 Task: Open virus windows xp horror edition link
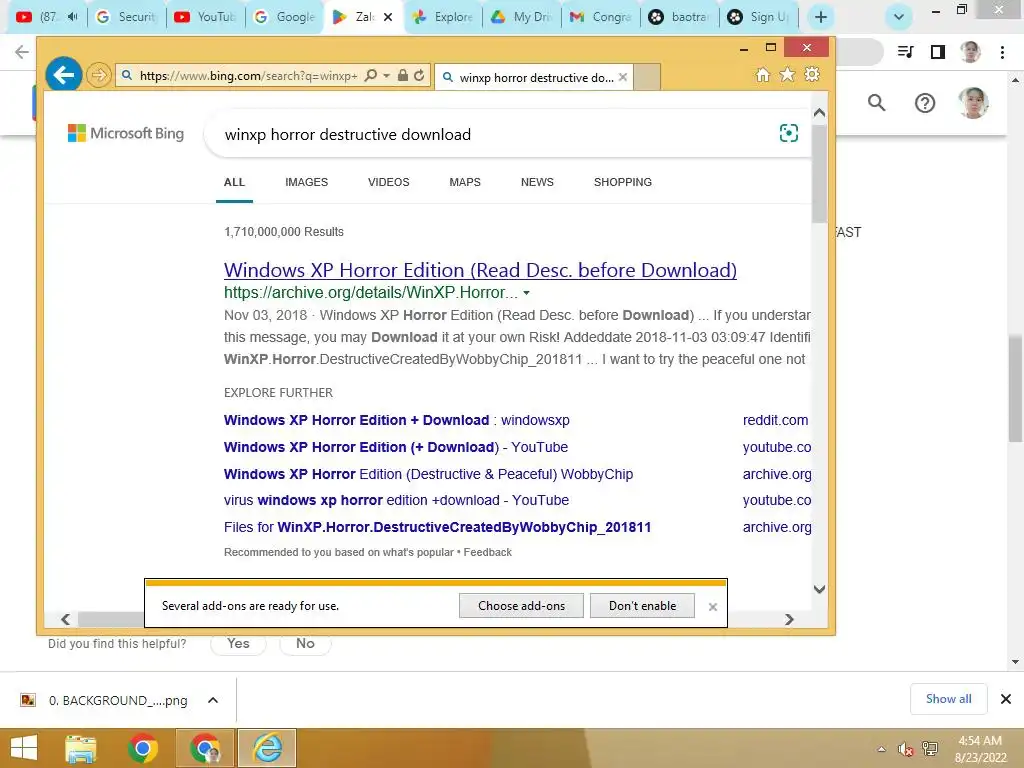[396, 500]
